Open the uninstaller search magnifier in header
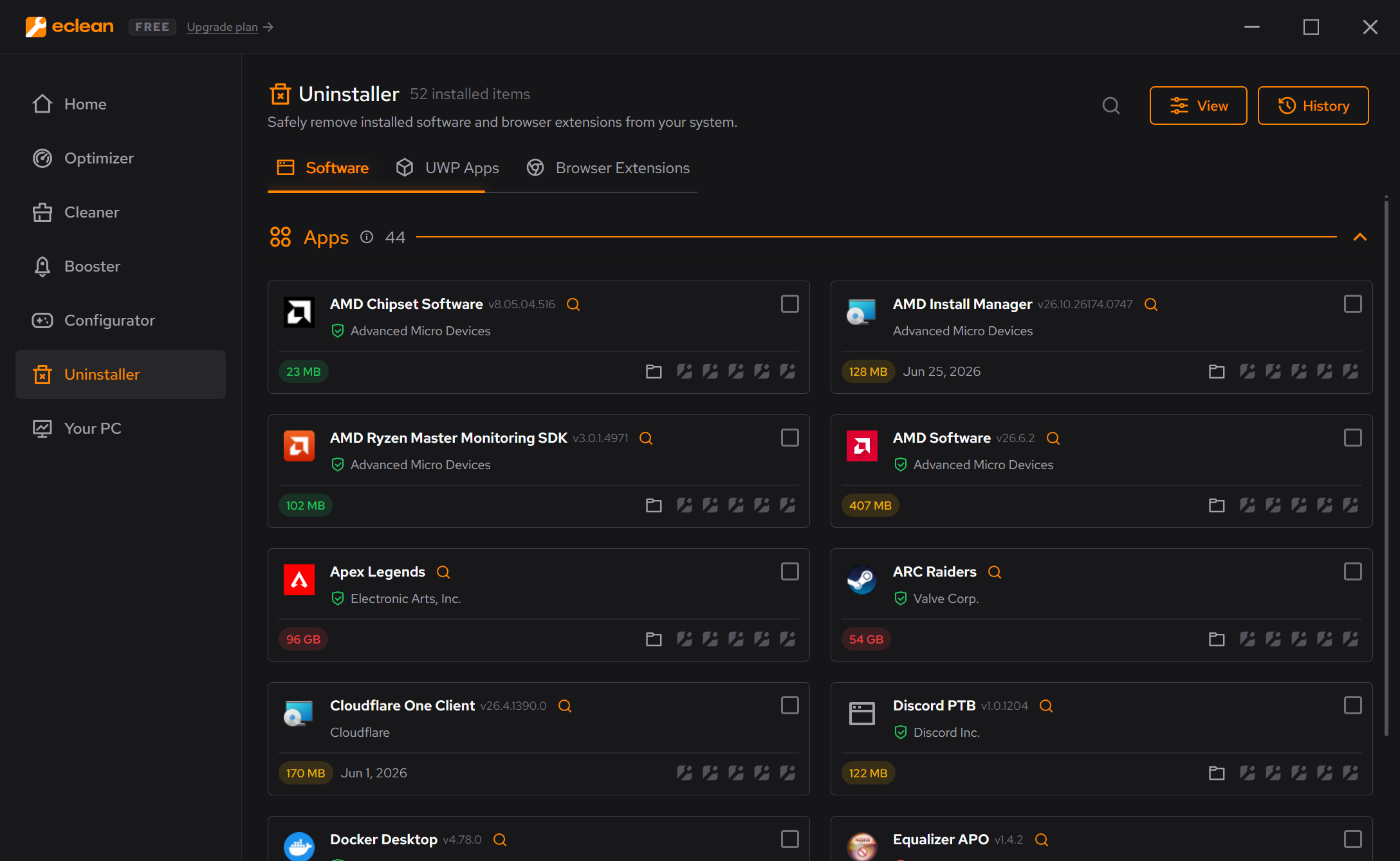1400x861 pixels. [x=1111, y=106]
